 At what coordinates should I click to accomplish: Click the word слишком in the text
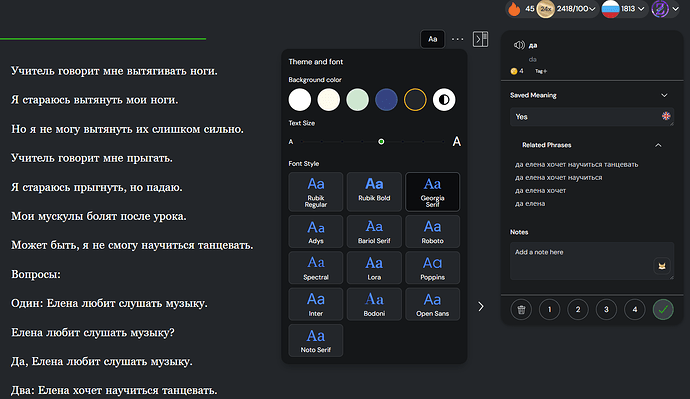click(x=176, y=129)
